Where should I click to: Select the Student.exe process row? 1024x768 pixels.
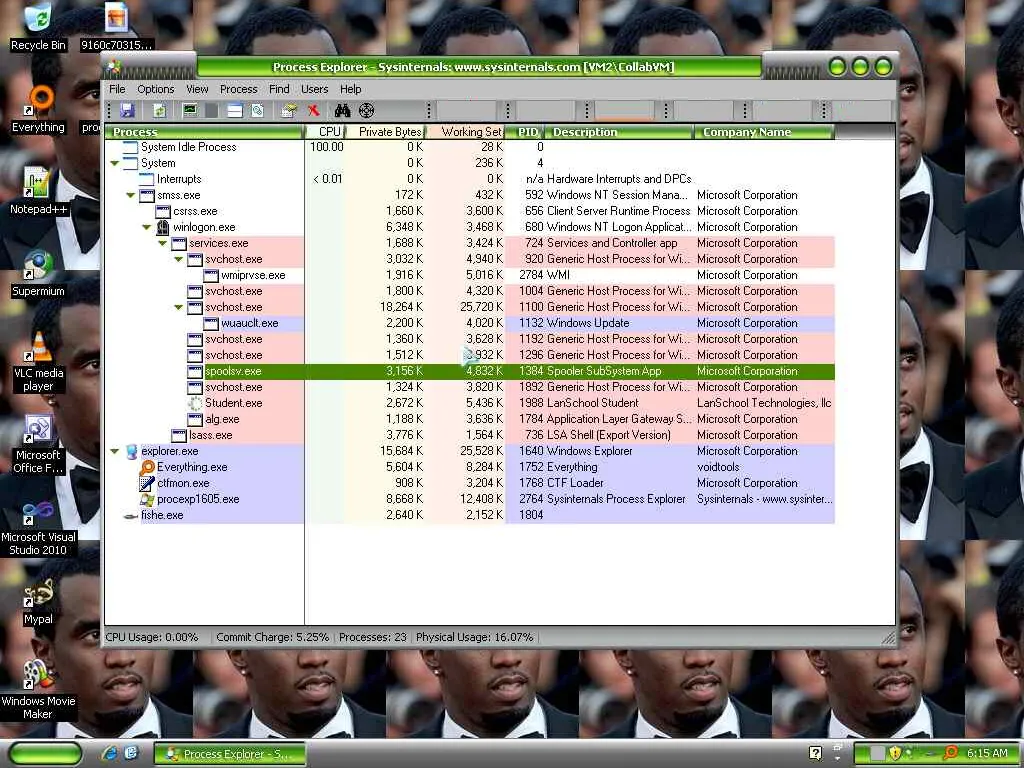tap(470, 403)
